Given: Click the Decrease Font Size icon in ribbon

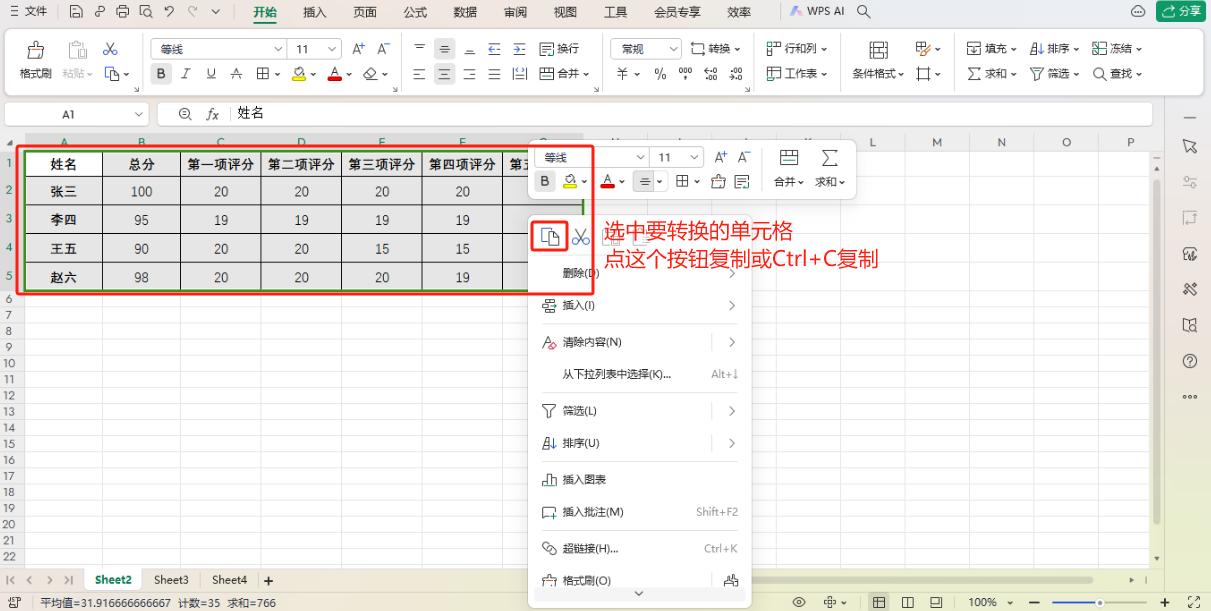Looking at the screenshot, I should click(x=382, y=48).
